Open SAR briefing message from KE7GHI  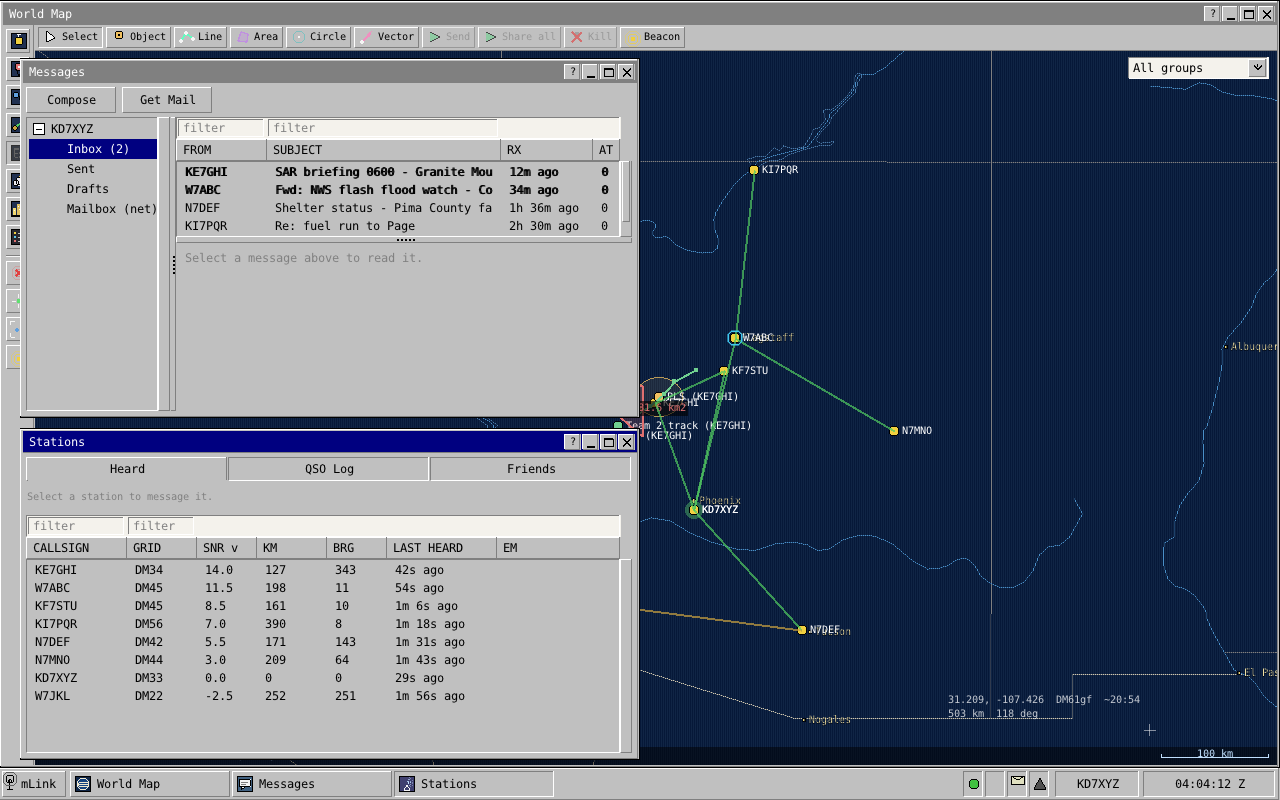pos(398,172)
